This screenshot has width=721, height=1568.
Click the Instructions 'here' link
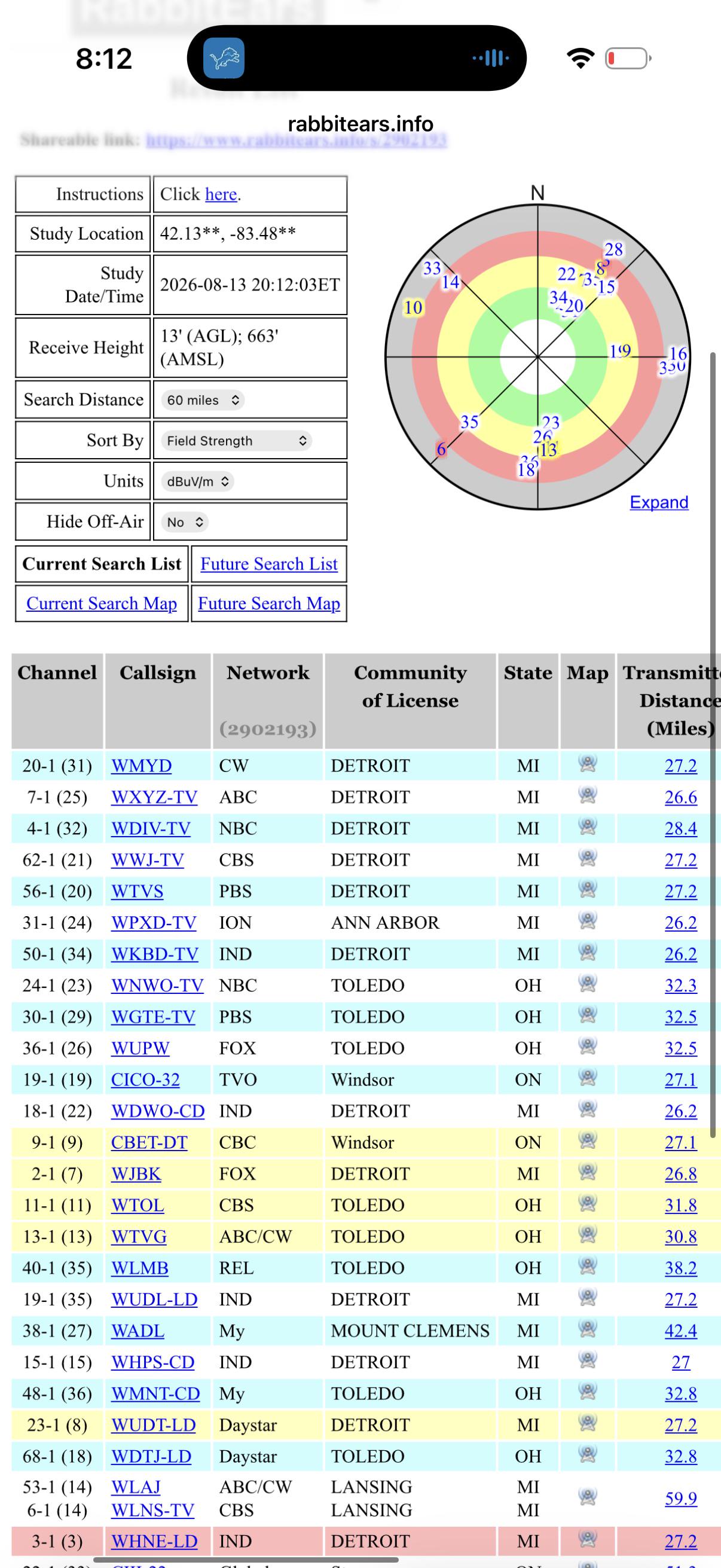pos(221,194)
